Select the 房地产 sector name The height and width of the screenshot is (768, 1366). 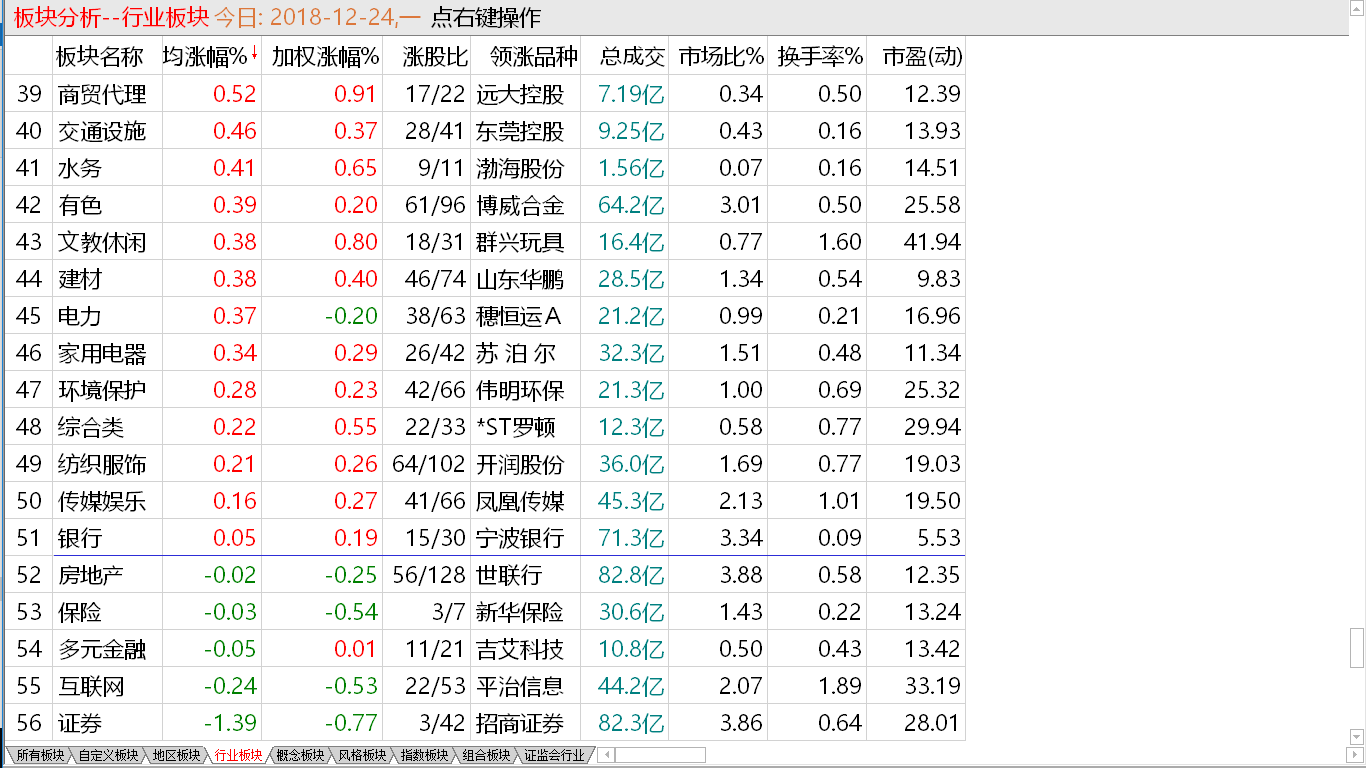tap(91, 575)
